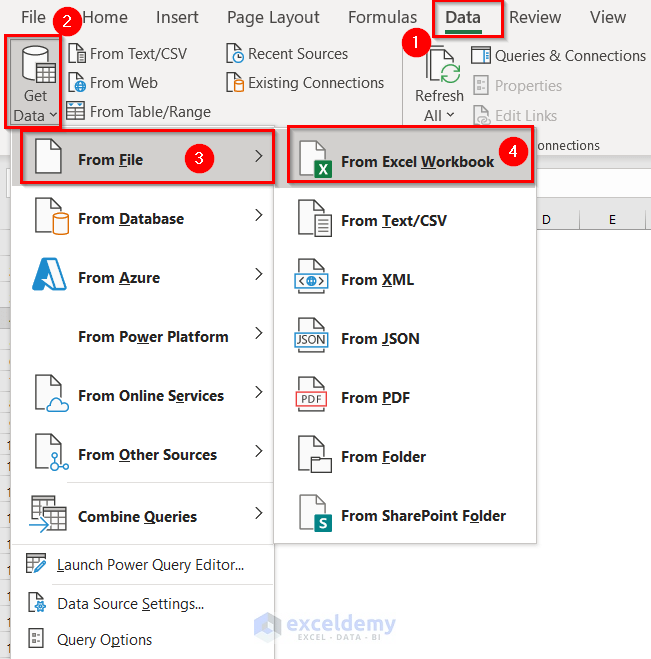Click the Excel workbook file icon

point(315,159)
